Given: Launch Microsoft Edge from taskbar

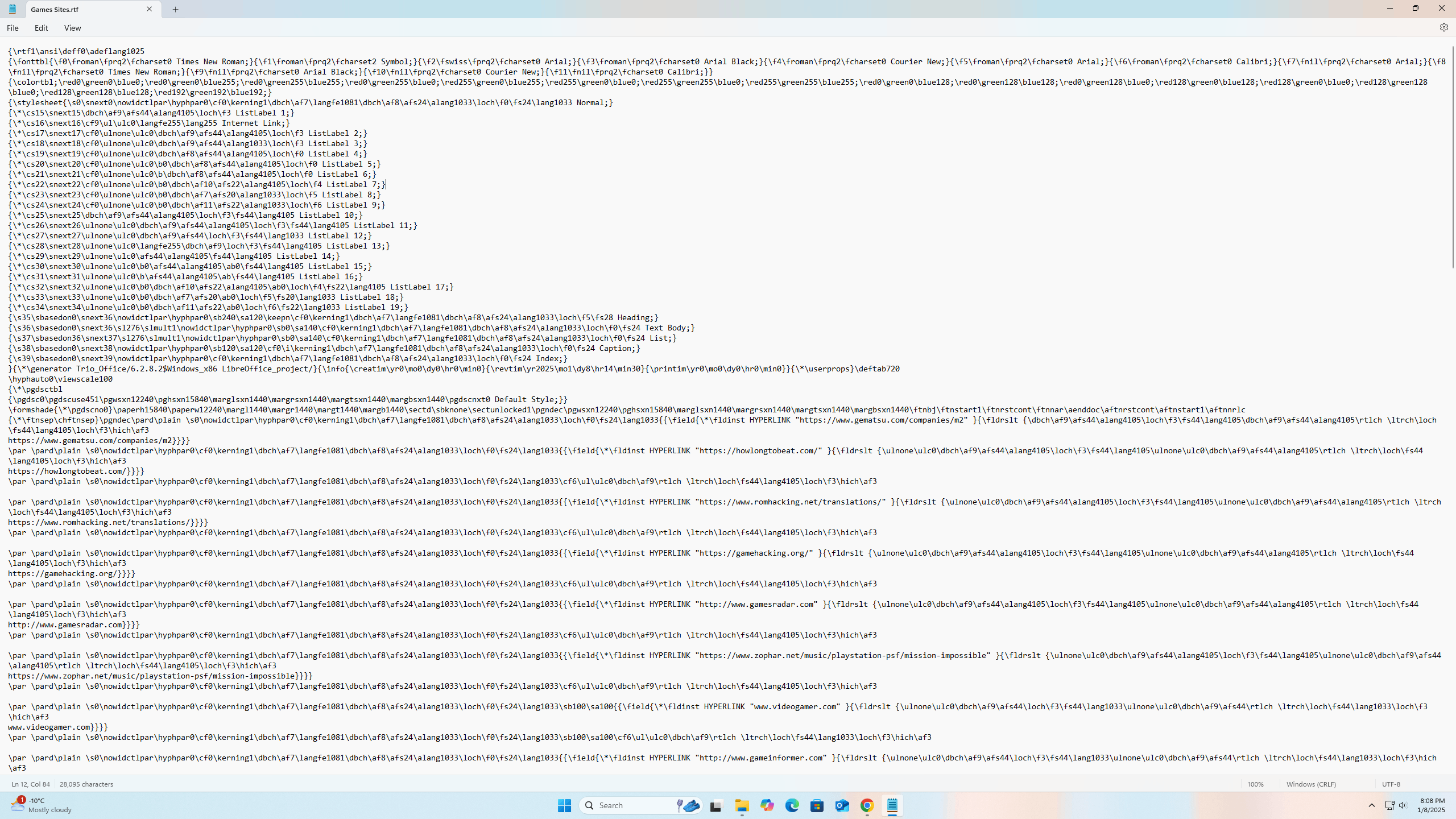Looking at the screenshot, I should [792, 805].
